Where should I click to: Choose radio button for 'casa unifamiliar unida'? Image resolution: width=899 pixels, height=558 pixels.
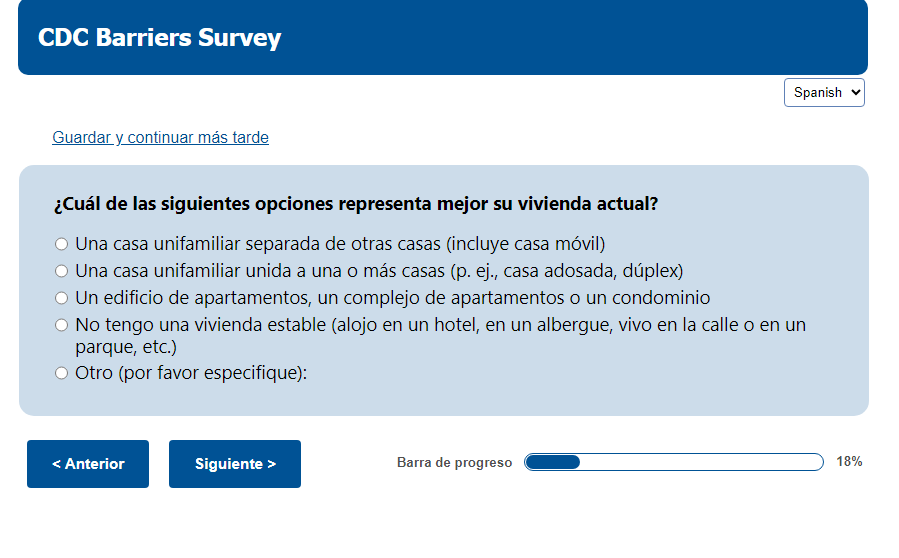(x=62, y=271)
